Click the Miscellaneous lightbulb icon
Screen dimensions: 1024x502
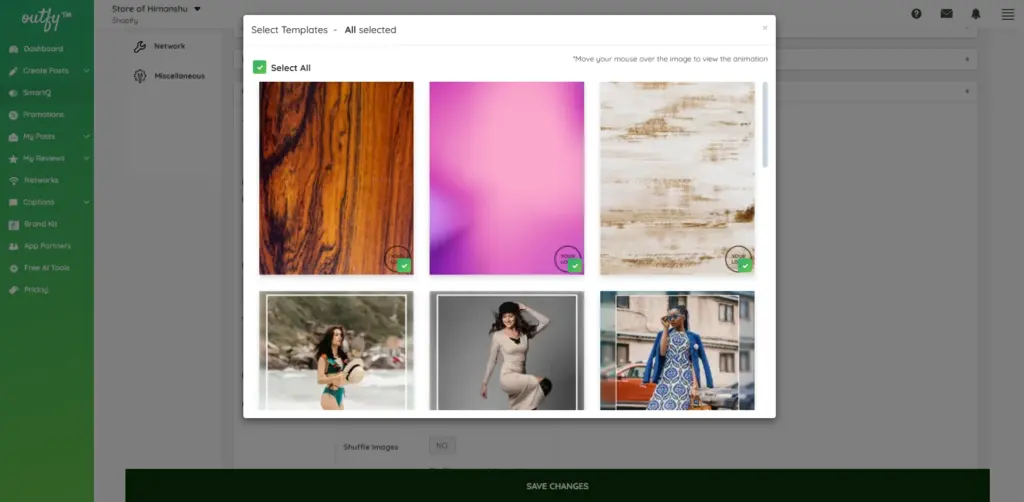140,76
